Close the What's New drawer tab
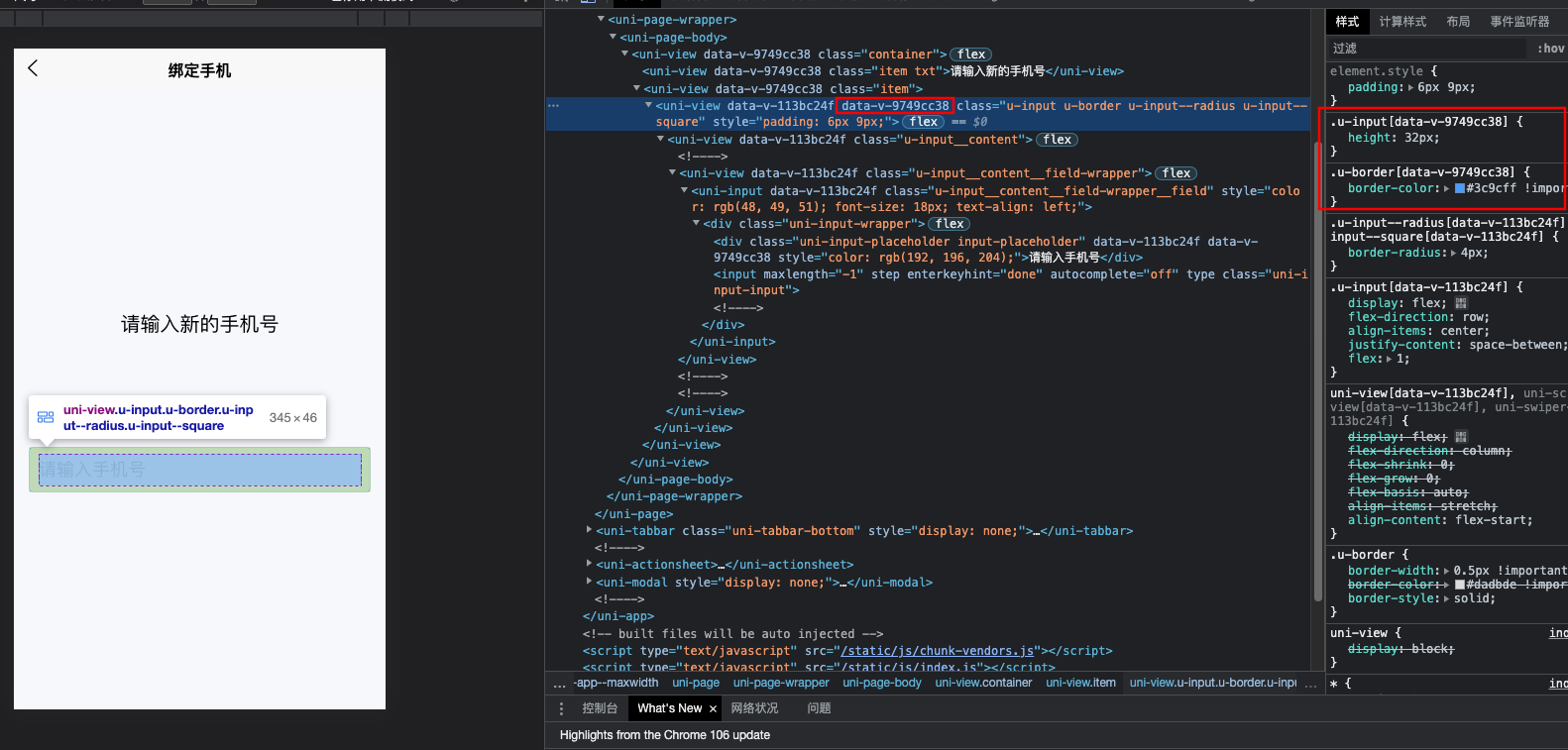This screenshot has width=1568, height=750. [x=713, y=708]
